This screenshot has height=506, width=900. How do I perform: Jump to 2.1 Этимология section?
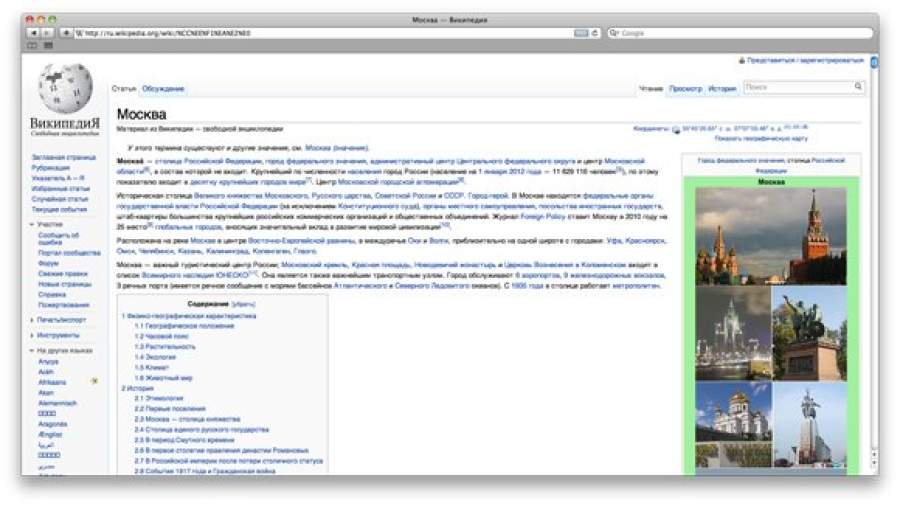159,398
